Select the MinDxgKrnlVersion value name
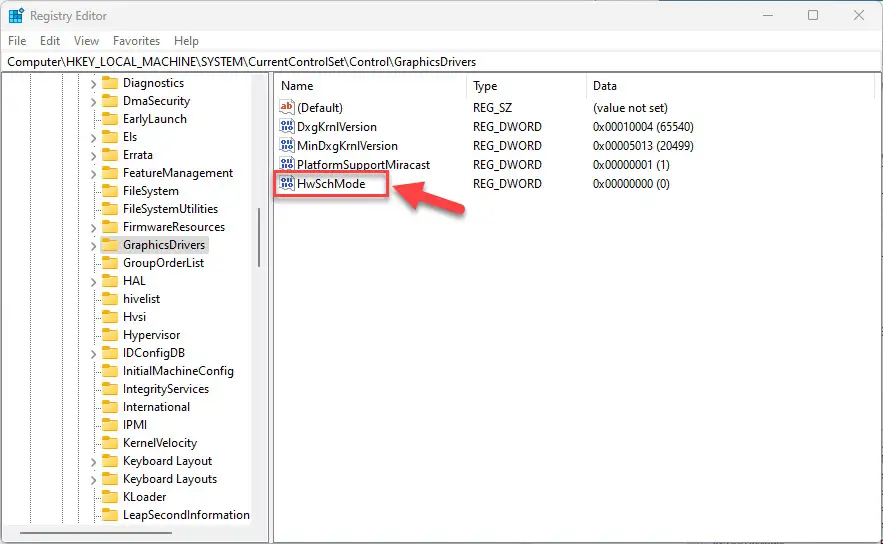The image size is (883, 544). coord(347,146)
